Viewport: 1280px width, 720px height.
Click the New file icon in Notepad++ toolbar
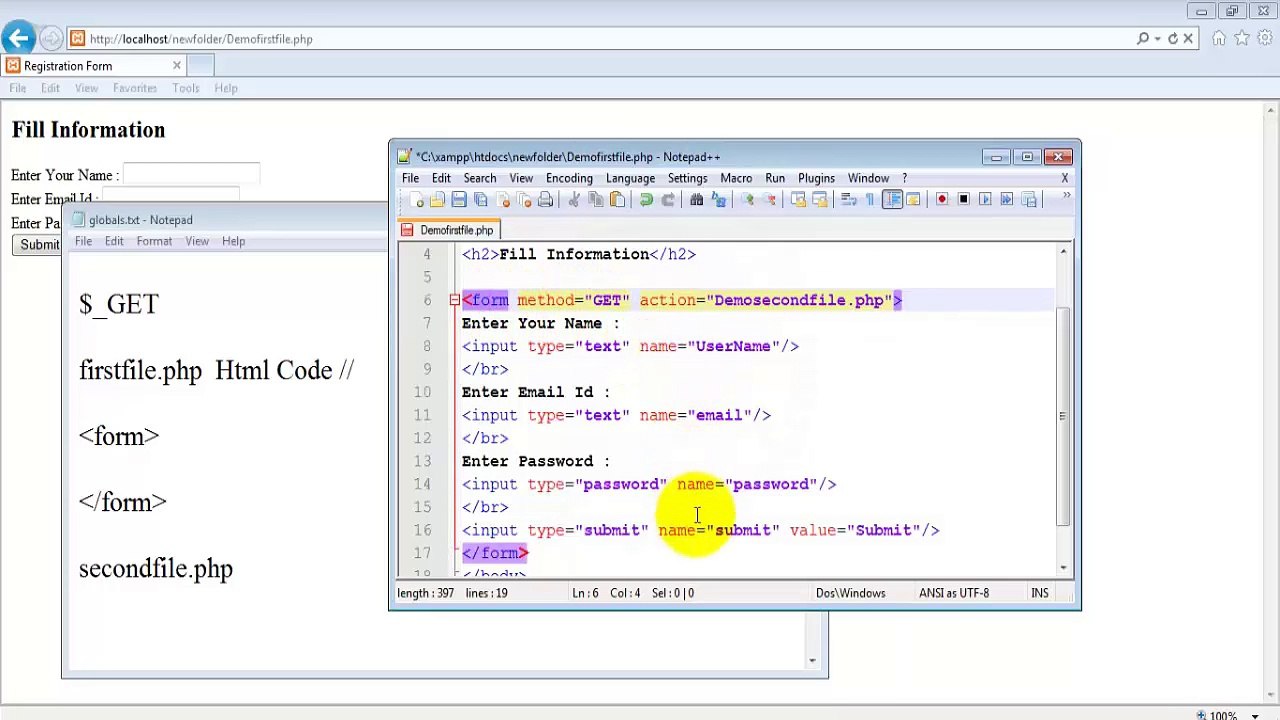pos(418,200)
